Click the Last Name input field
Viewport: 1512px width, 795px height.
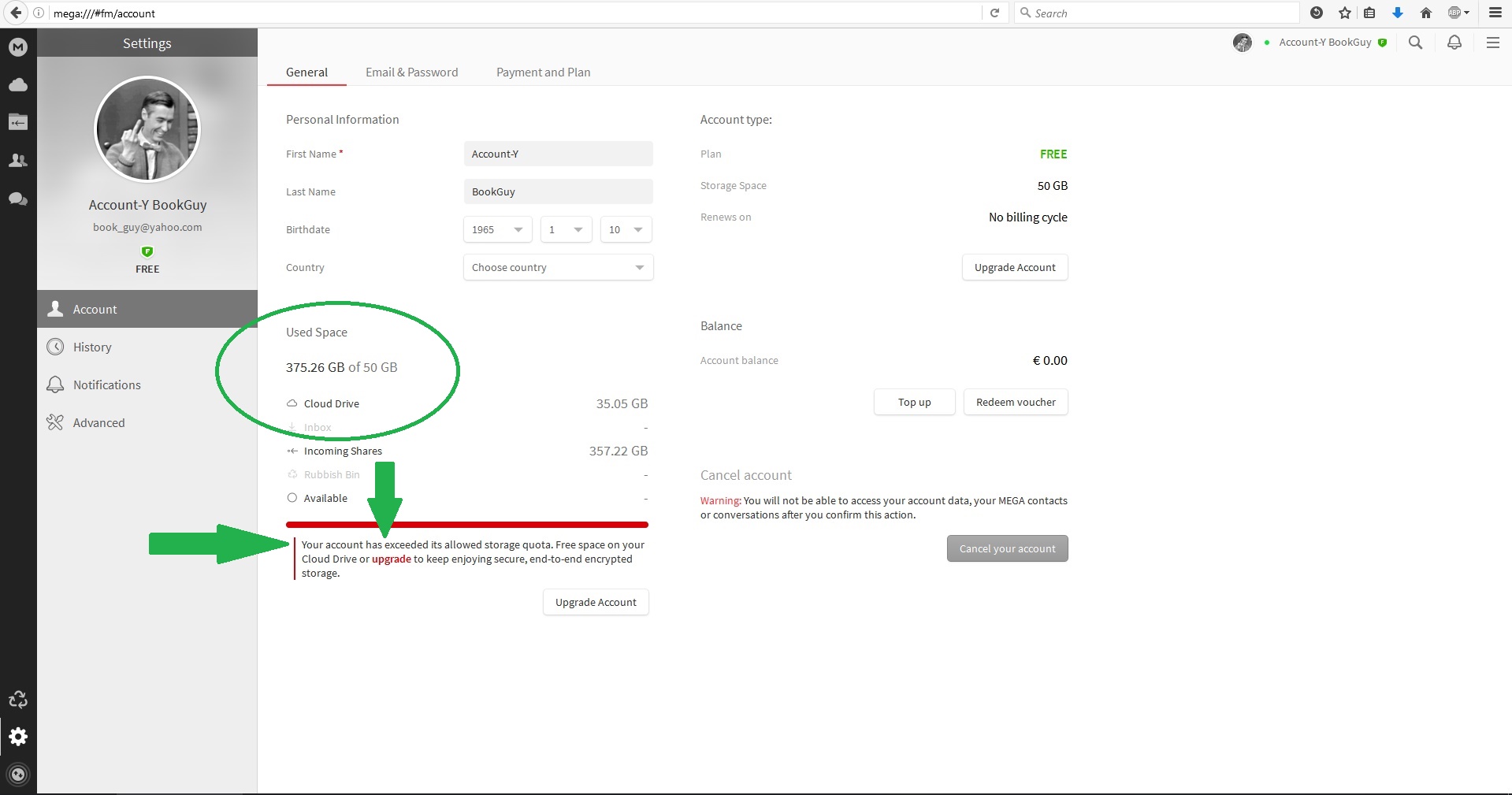click(x=558, y=191)
